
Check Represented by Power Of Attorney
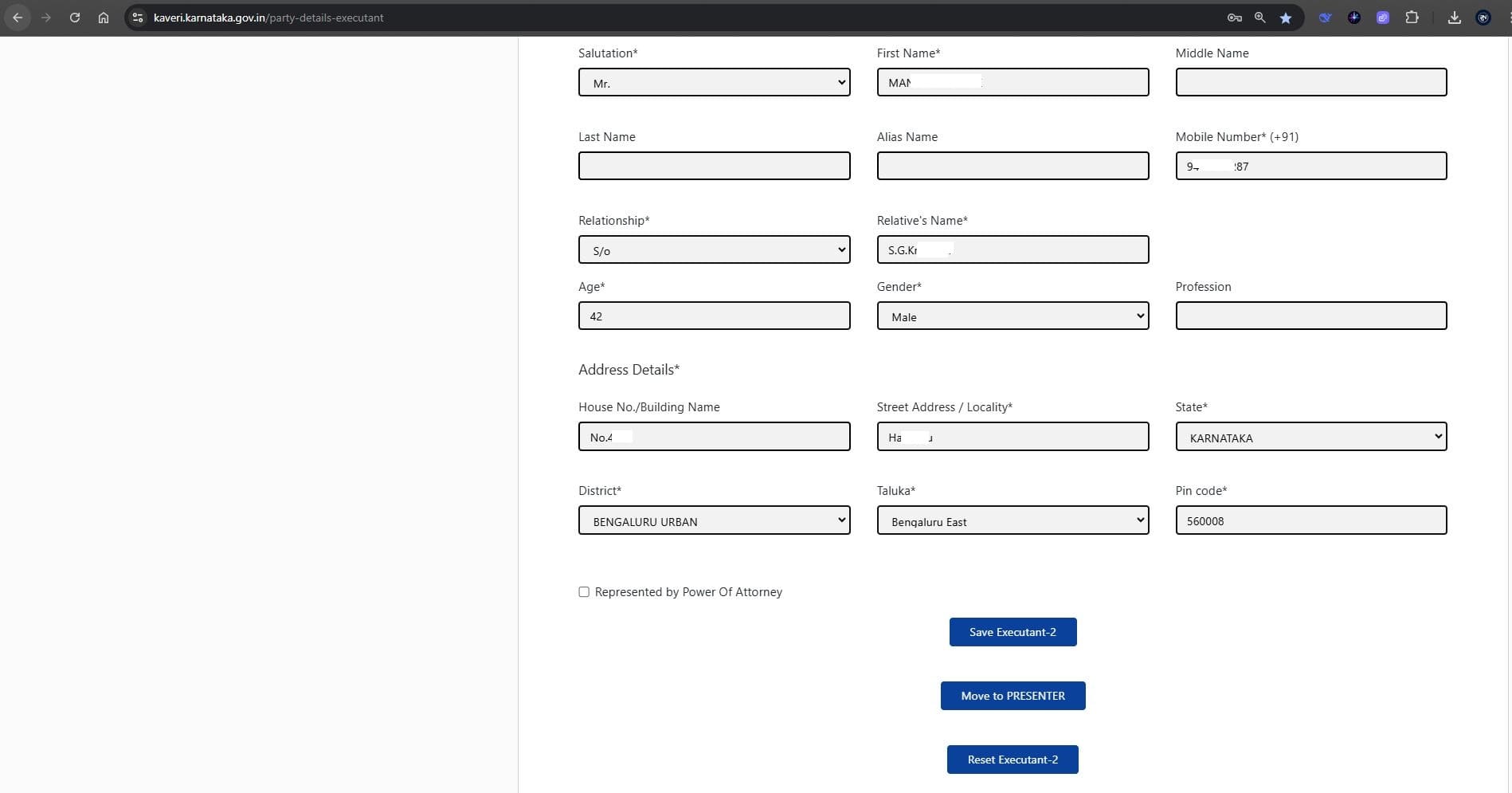pyautogui.click(x=584, y=592)
